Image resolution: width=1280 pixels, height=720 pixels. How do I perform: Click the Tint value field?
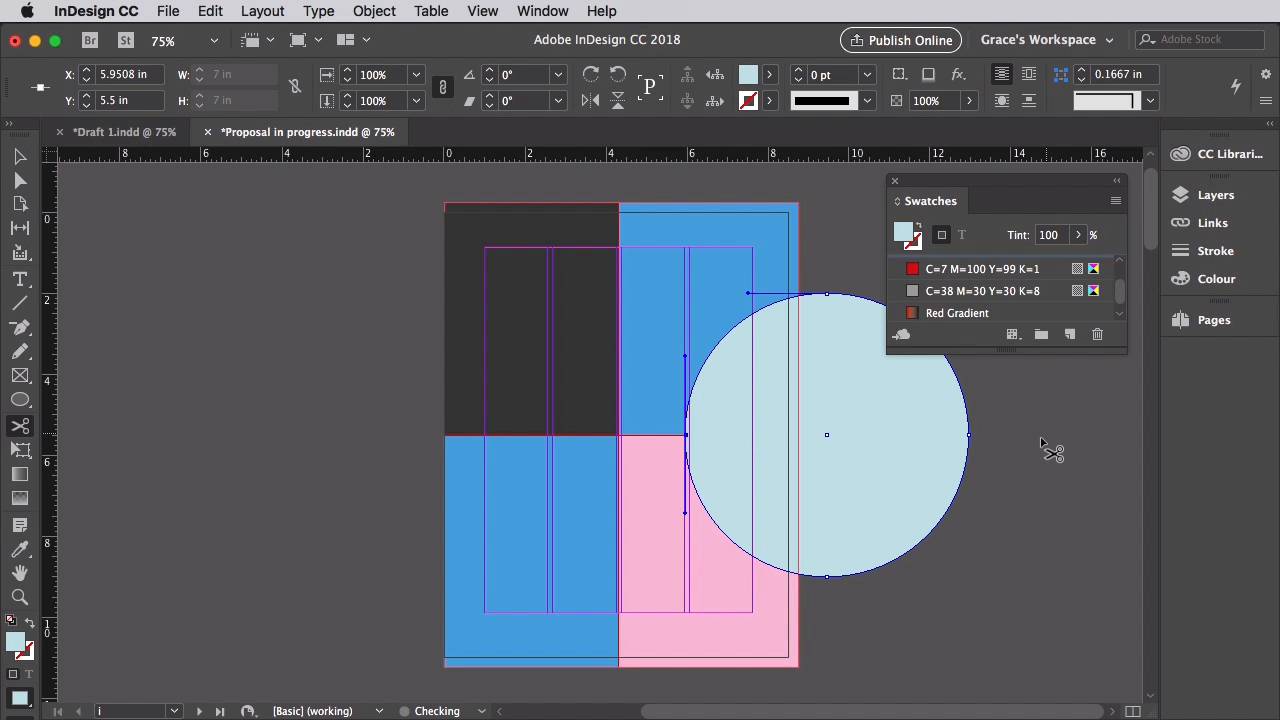tap(1050, 235)
